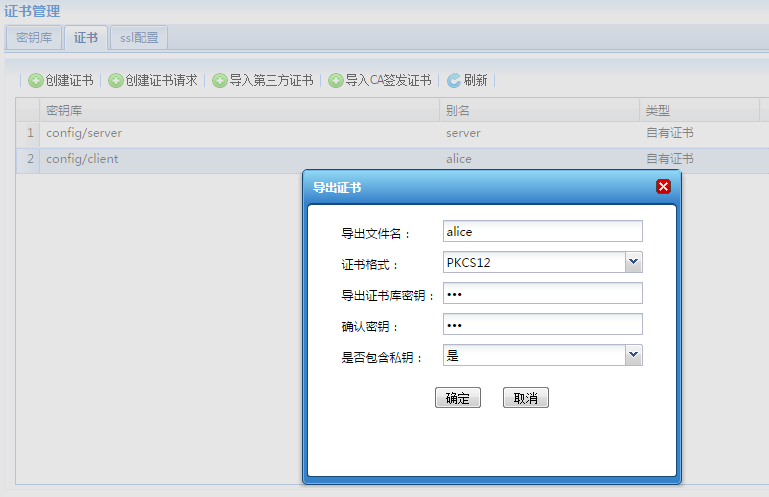Cancel export with 取消 button
769x497 pixels.
(526, 397)
